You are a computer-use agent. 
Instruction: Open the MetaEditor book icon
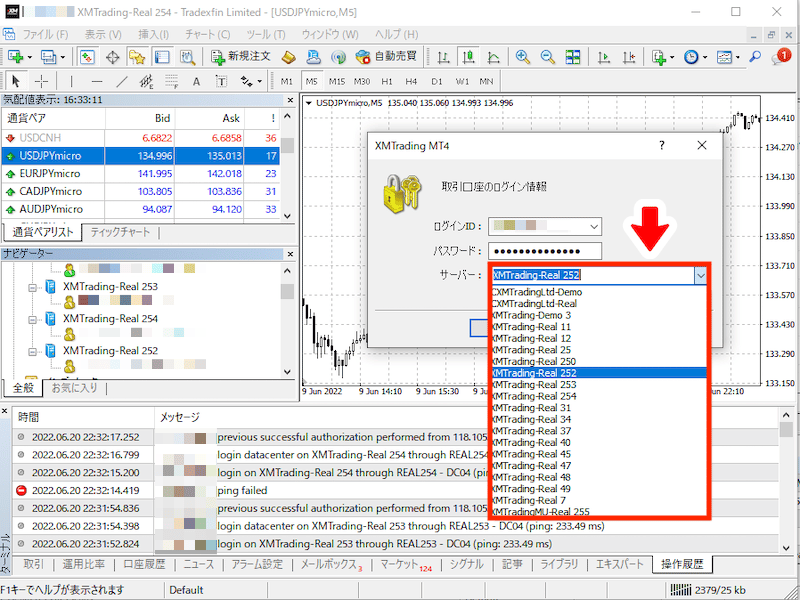pos(289,57)
